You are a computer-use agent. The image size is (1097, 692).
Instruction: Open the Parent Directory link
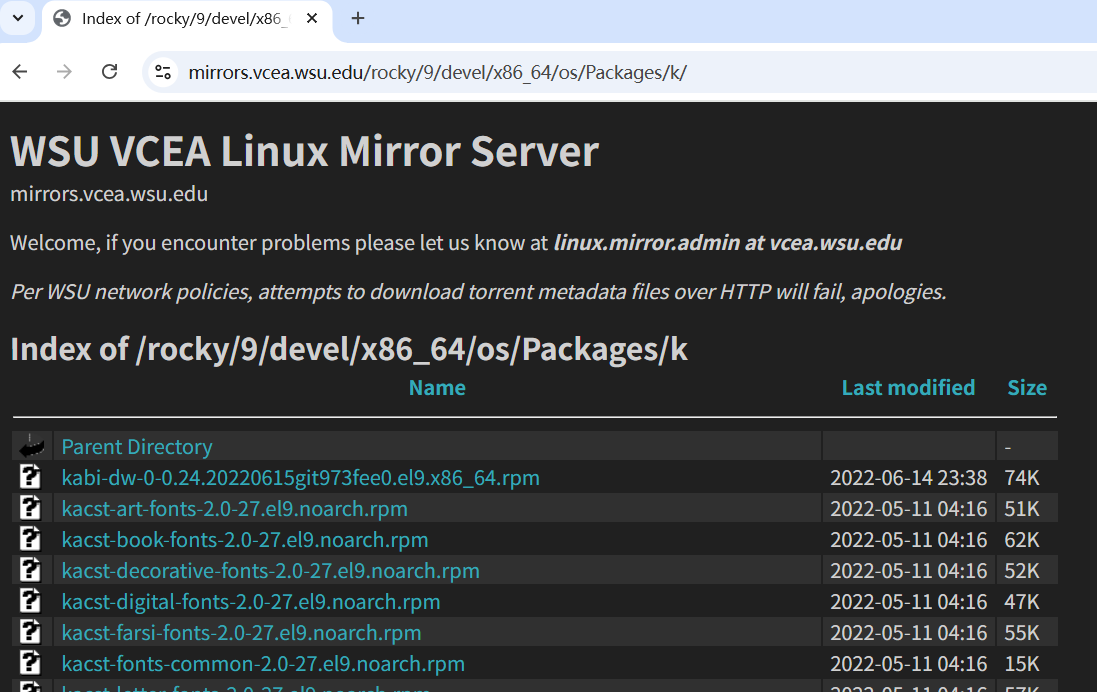coord(137,446)
